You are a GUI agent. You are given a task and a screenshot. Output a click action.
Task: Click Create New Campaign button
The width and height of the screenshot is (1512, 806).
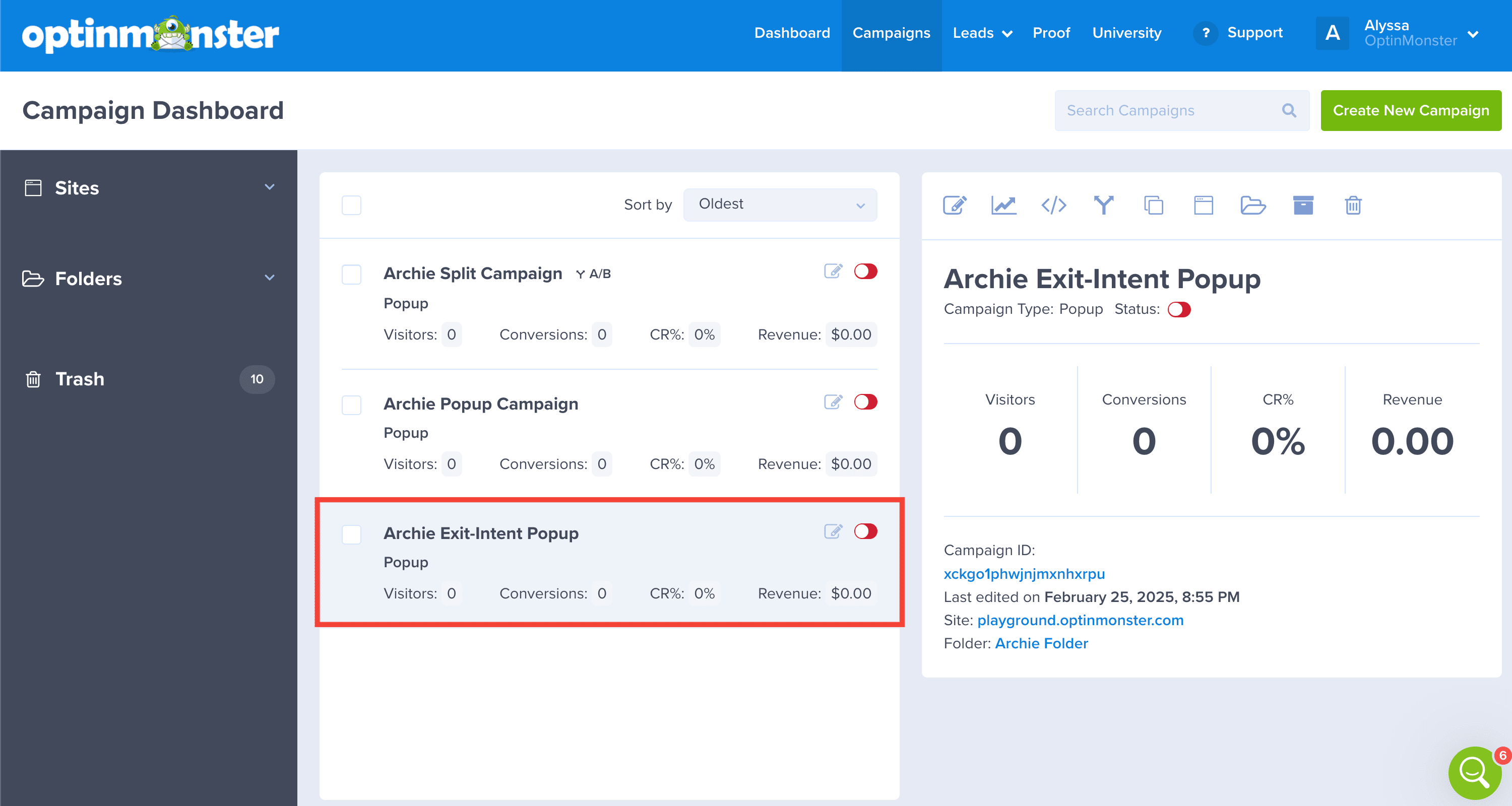coord(1411,110)
